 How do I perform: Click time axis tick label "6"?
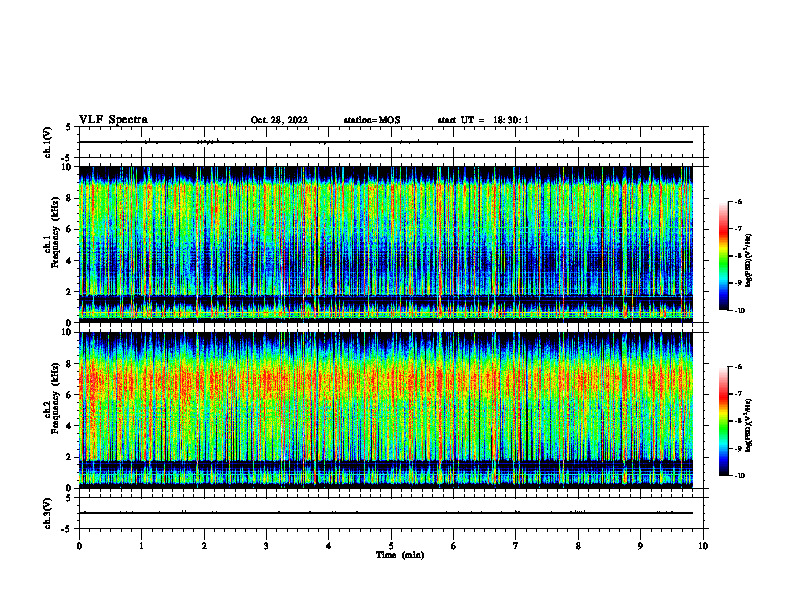[454, 546]
